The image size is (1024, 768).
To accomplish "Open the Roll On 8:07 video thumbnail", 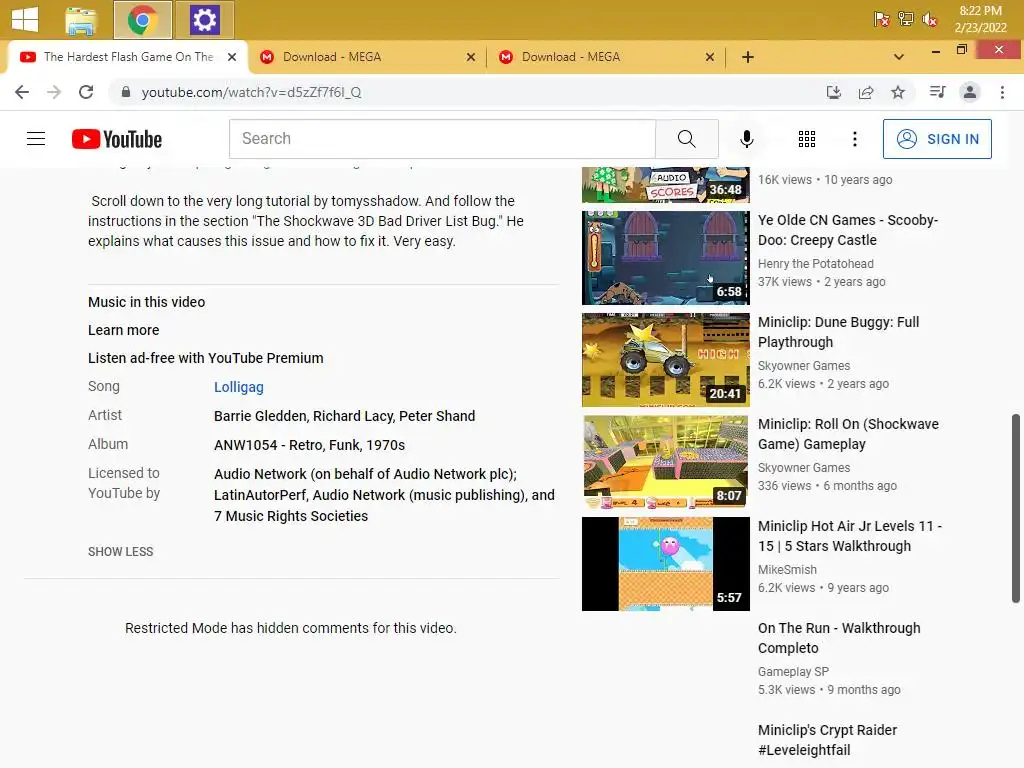I will click(665, 461).
